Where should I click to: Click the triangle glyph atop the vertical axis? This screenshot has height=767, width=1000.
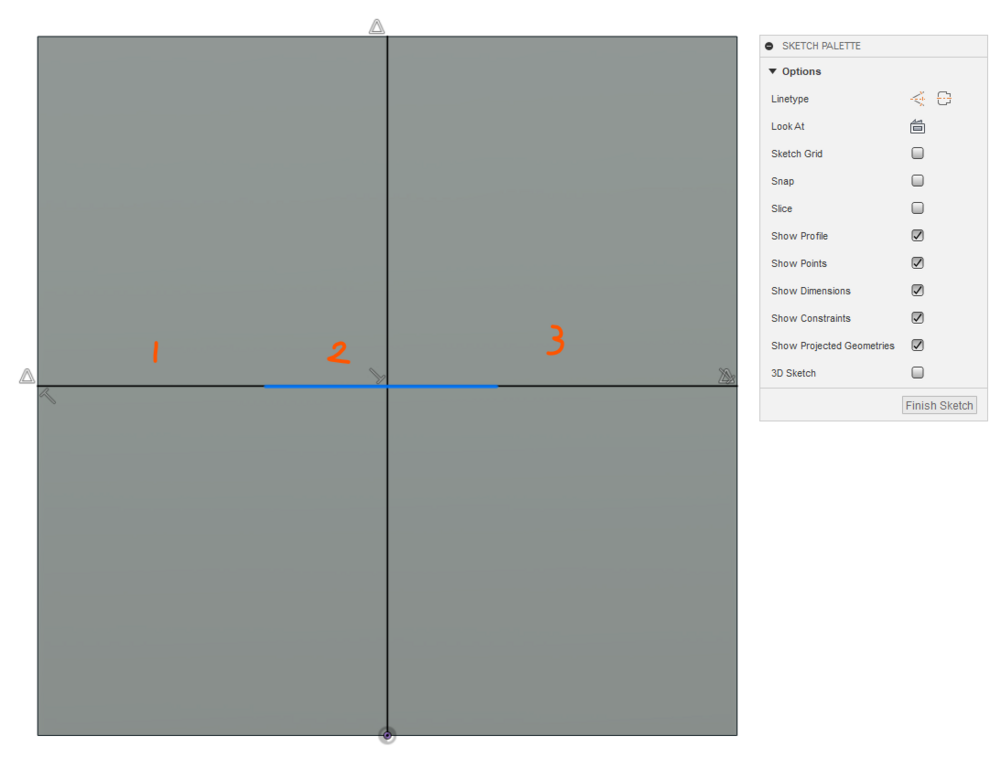[377, 26]
